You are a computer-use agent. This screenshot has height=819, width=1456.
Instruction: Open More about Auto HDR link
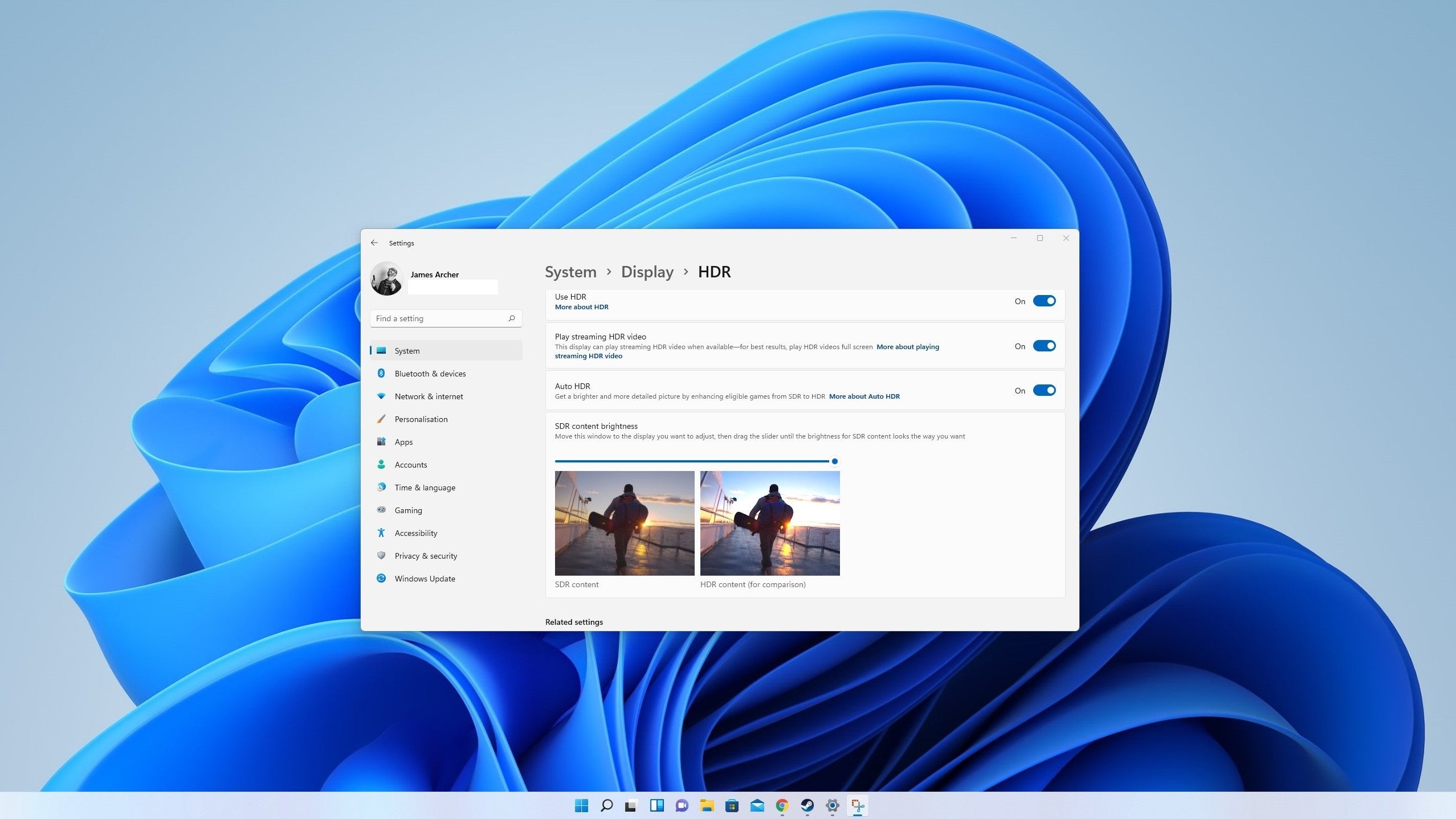pos(864,396)
